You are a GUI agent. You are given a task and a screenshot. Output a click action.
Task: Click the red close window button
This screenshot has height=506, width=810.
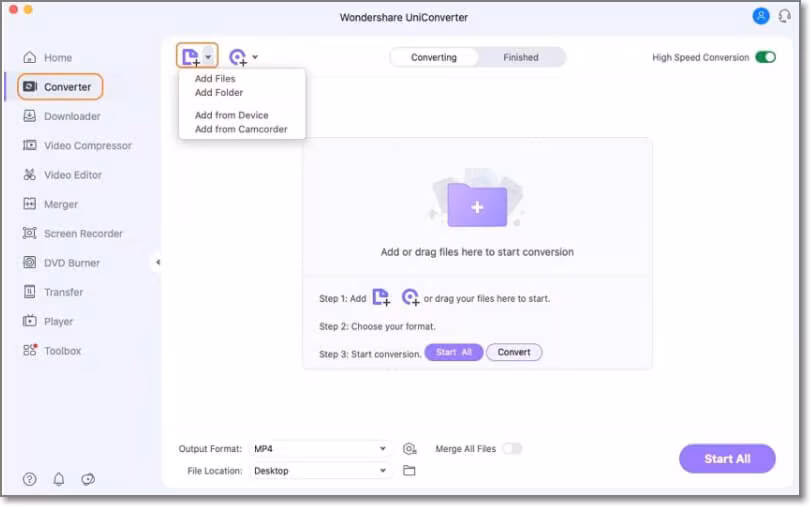(13, 9)
